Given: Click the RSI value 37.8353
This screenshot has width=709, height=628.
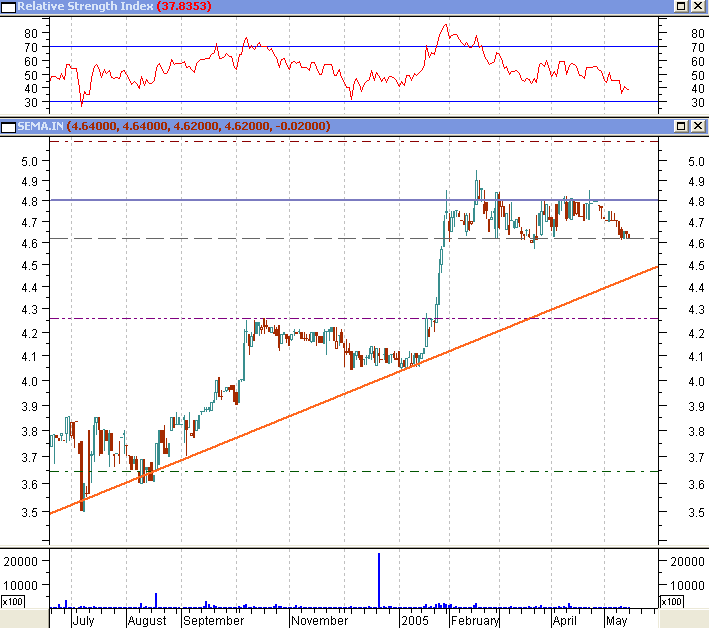Looking at the screenshot, I should pyautogui.click(x=184, y=6).
